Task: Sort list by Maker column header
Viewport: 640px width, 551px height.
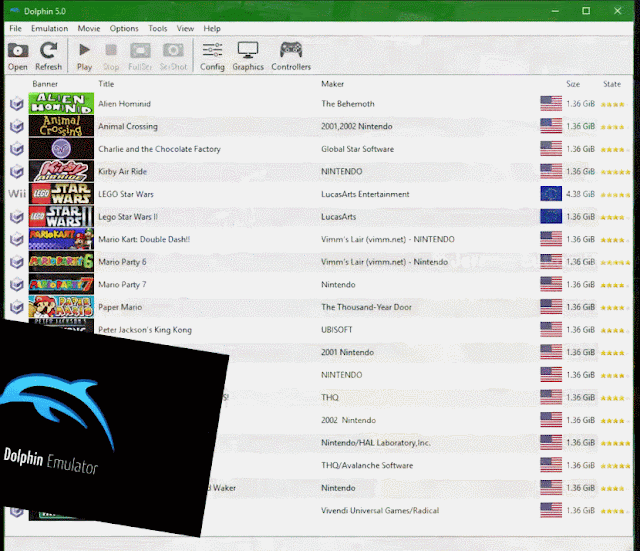Action: 332,84
